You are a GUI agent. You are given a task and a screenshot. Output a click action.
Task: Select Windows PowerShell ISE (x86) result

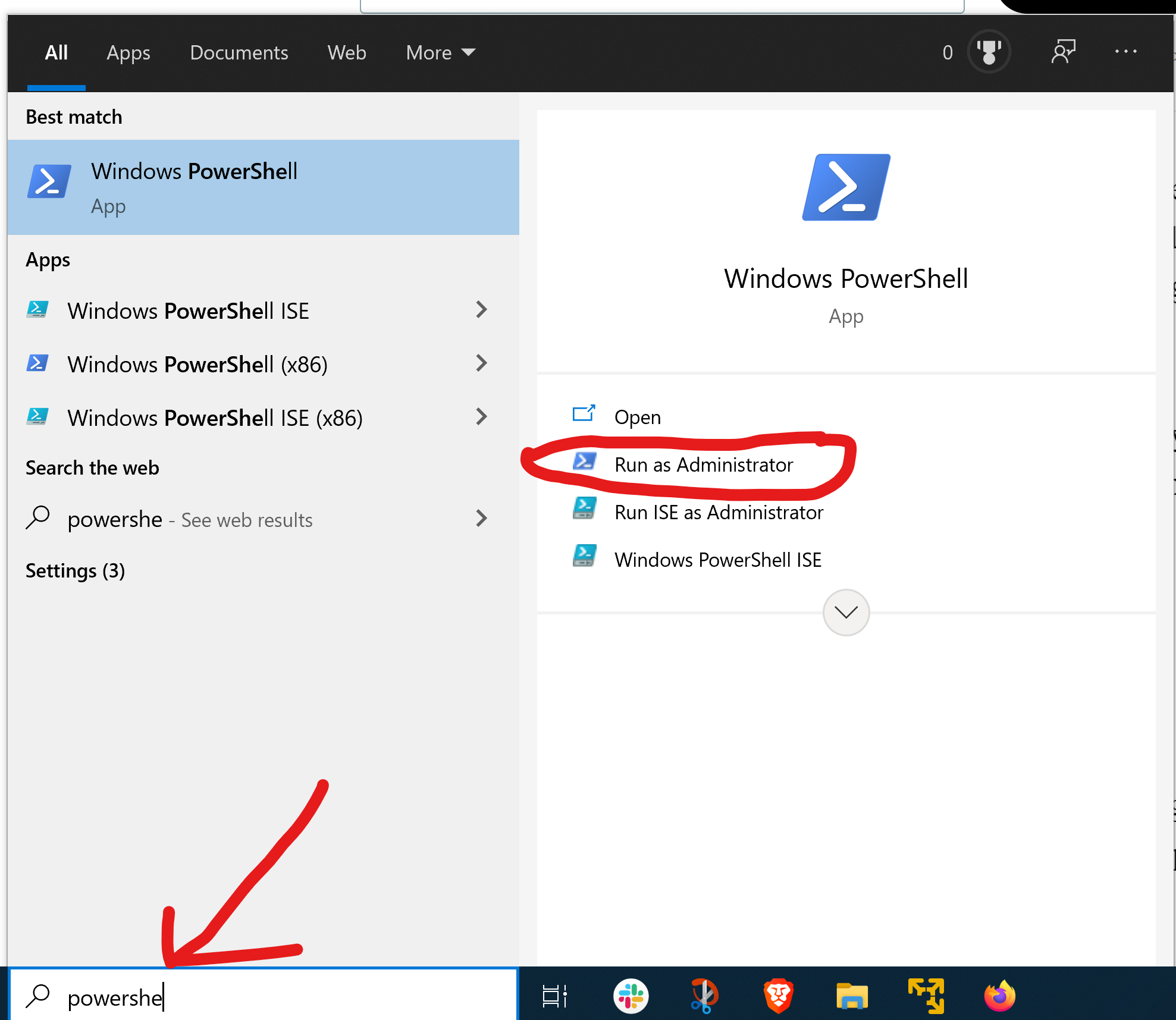click(x=263, y=418)
